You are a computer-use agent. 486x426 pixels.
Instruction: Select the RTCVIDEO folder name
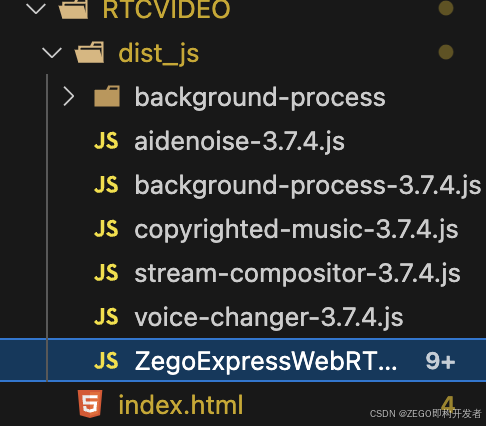166,9
